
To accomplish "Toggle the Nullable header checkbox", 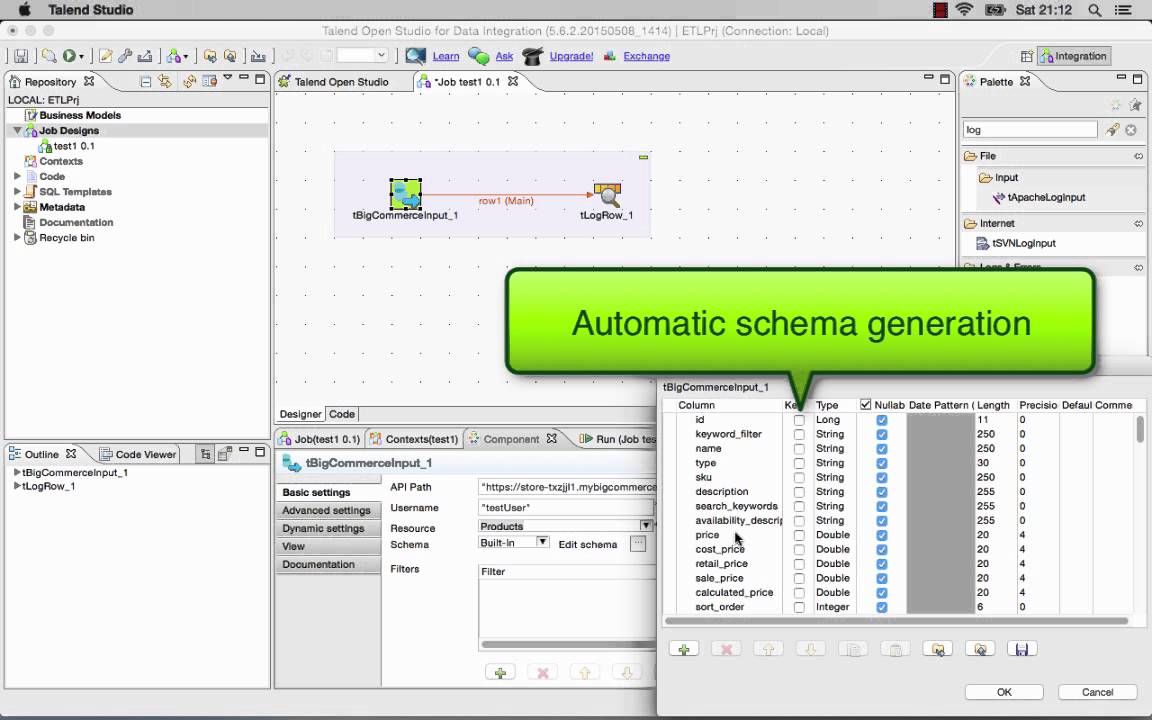I will (x=865, y=405).
